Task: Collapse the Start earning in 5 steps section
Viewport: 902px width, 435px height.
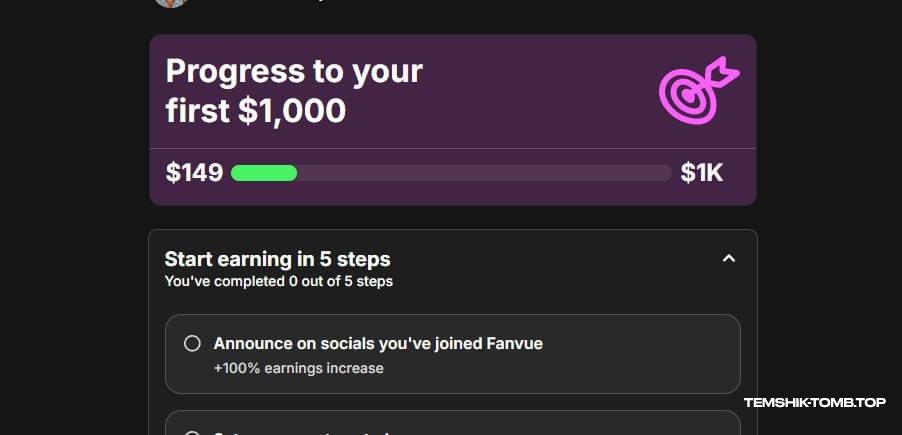Action: click(729, 259)
